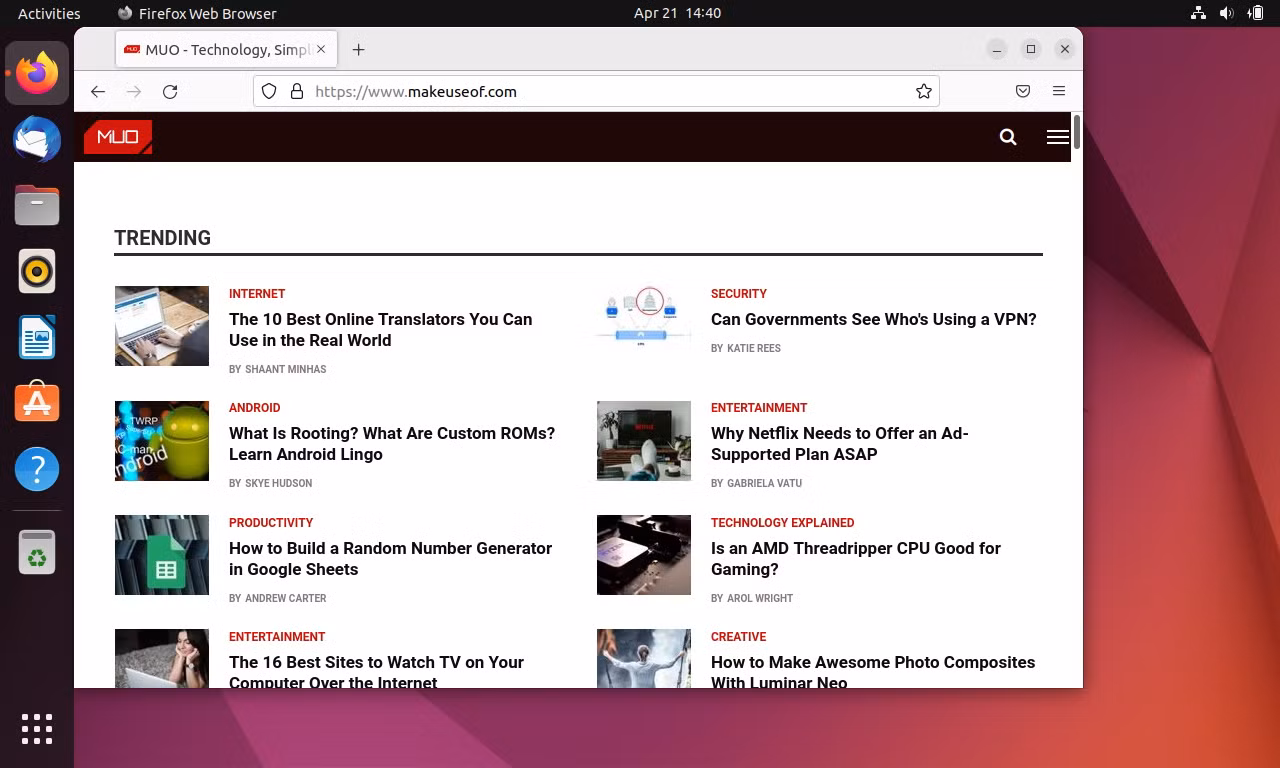Go back with the browser back arrow
The height and width of the screenshot is (768, 1280).
tap(97, 91)
